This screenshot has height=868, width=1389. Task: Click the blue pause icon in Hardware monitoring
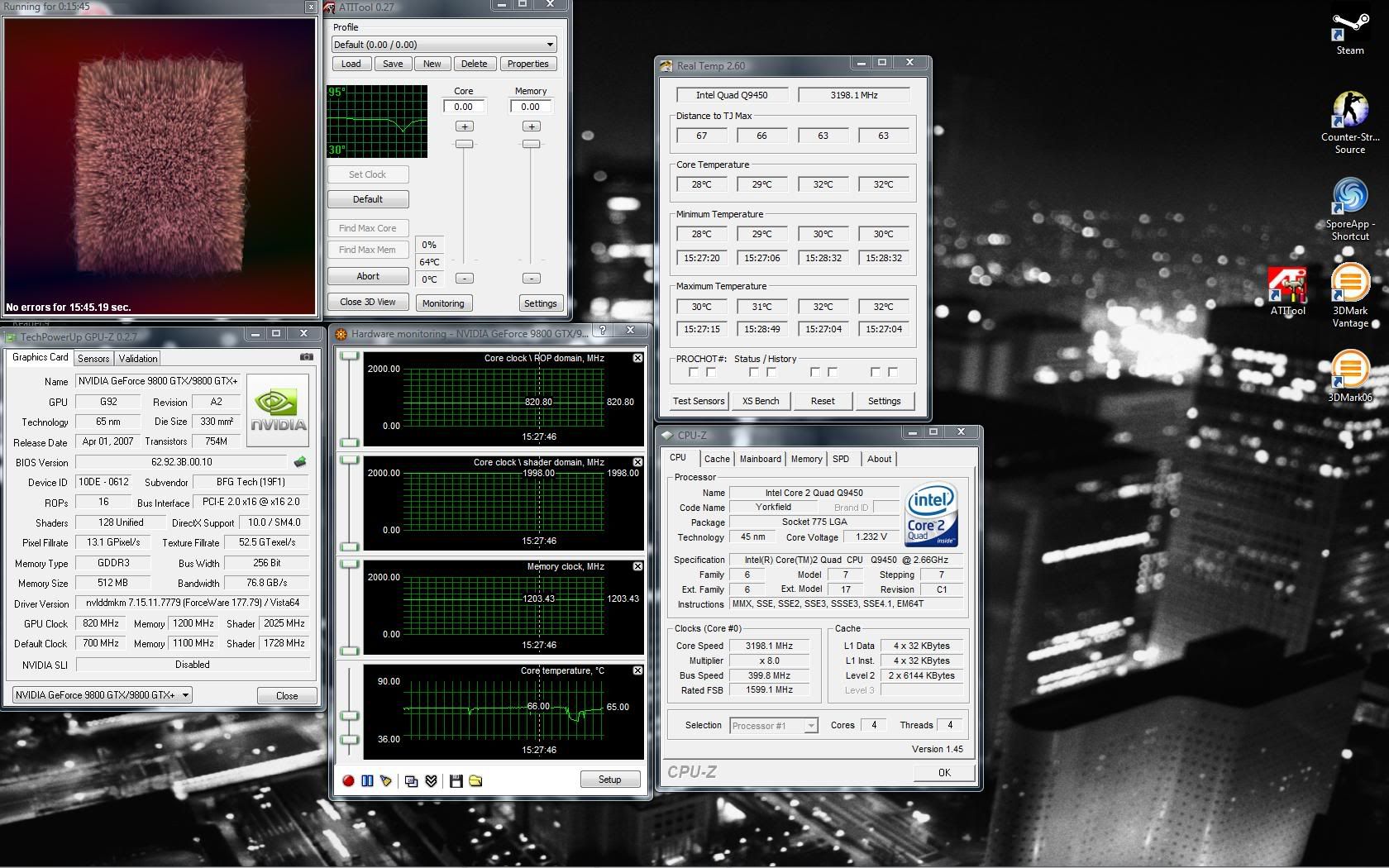click(x=367, y=780)
